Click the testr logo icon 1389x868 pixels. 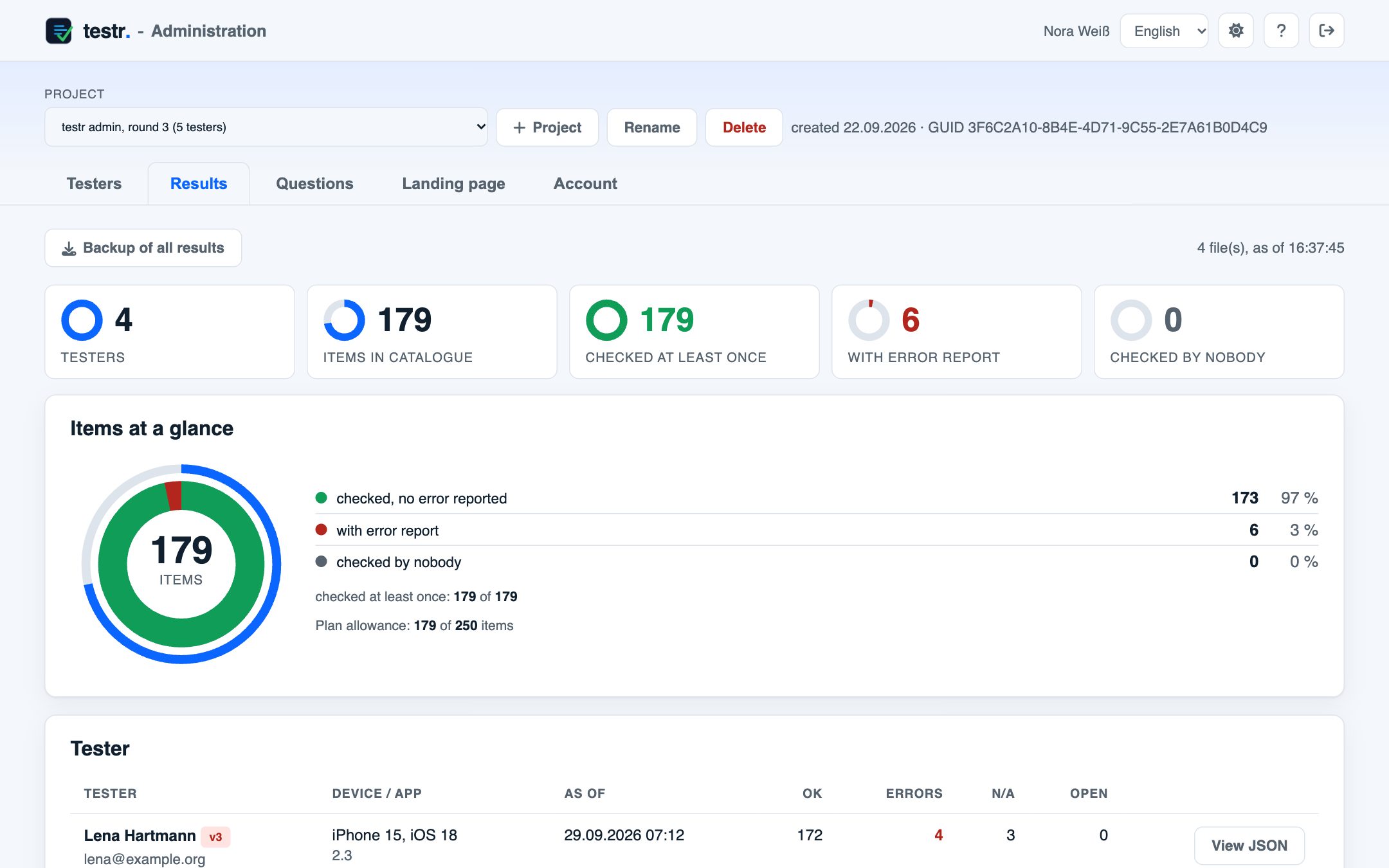coord(59,30)
